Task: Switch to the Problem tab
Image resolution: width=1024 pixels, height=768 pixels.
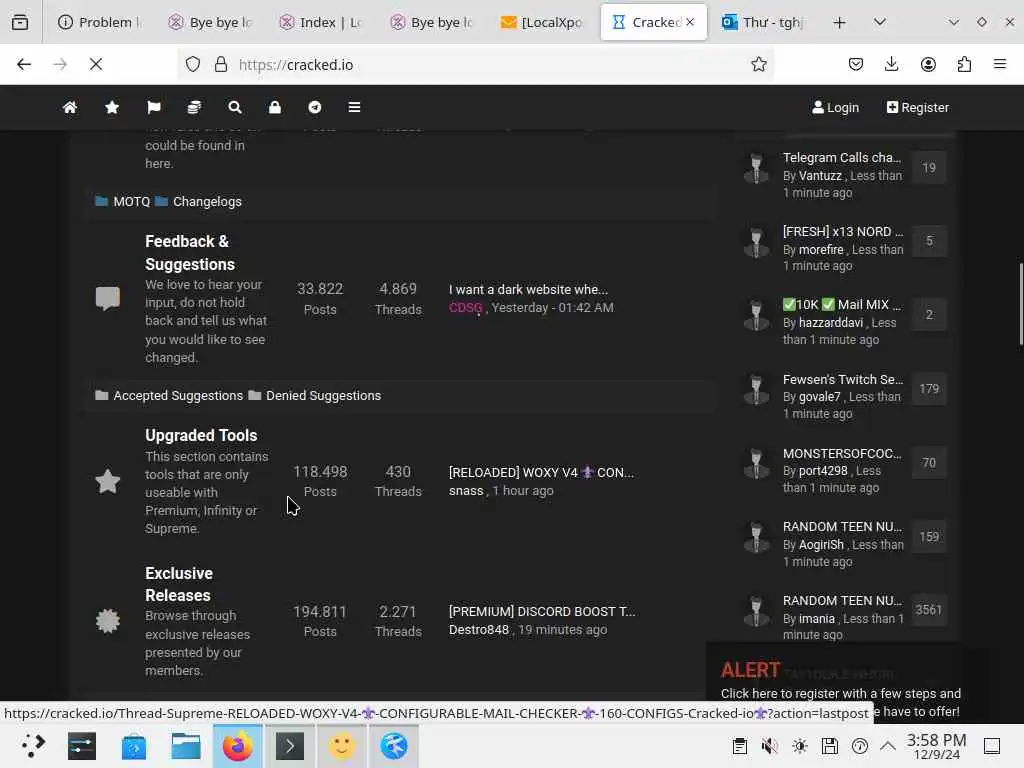Action: coord(100,22)
